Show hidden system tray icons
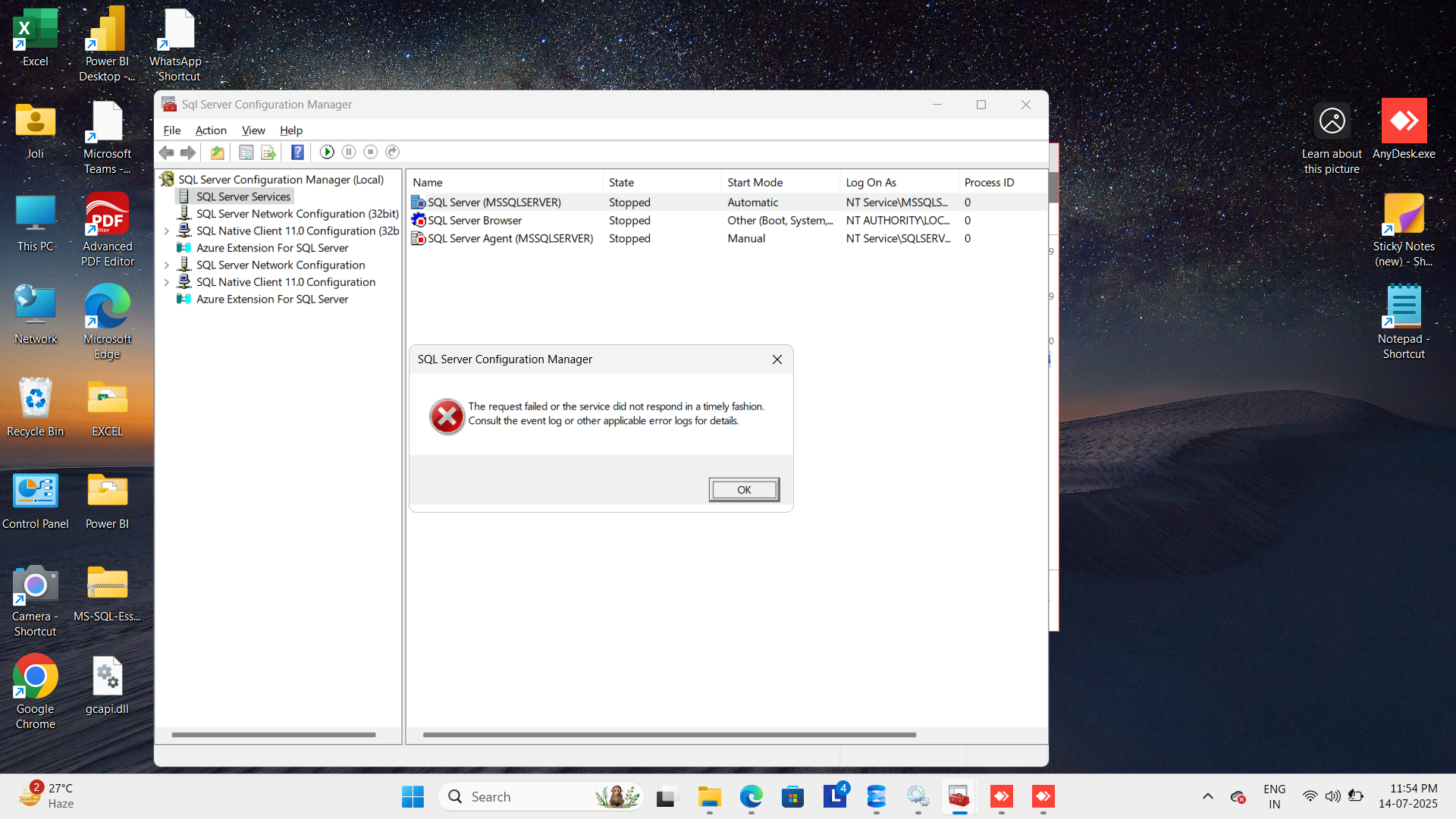The height and width of the screenshot is (819, 1456). pyautogui.click(x=1207, y=797)
